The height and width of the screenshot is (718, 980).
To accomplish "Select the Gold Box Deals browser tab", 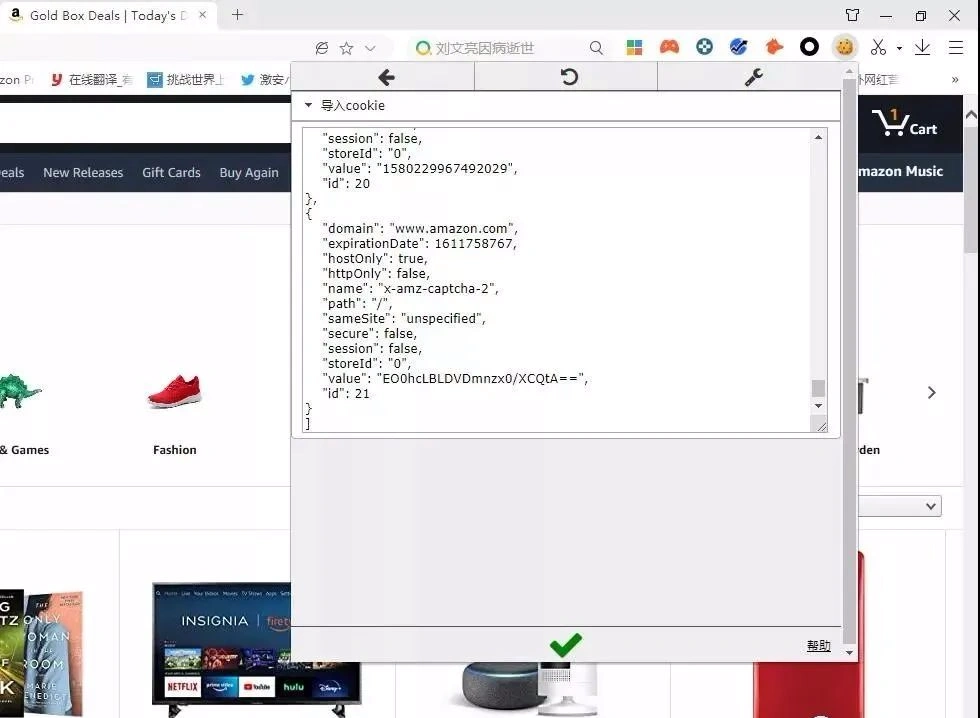I will tap(108, 16).
